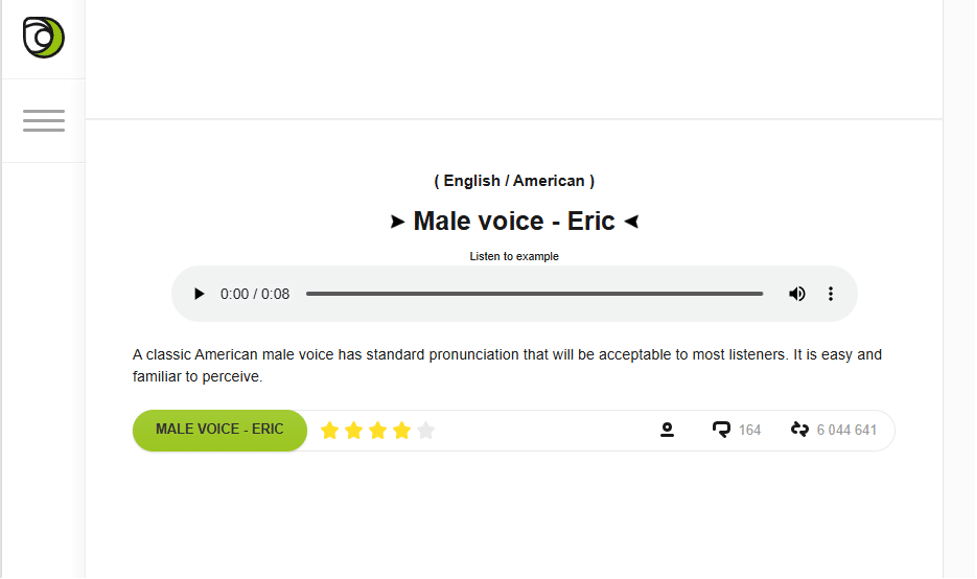Mute the audio player volume

[797, 294]
